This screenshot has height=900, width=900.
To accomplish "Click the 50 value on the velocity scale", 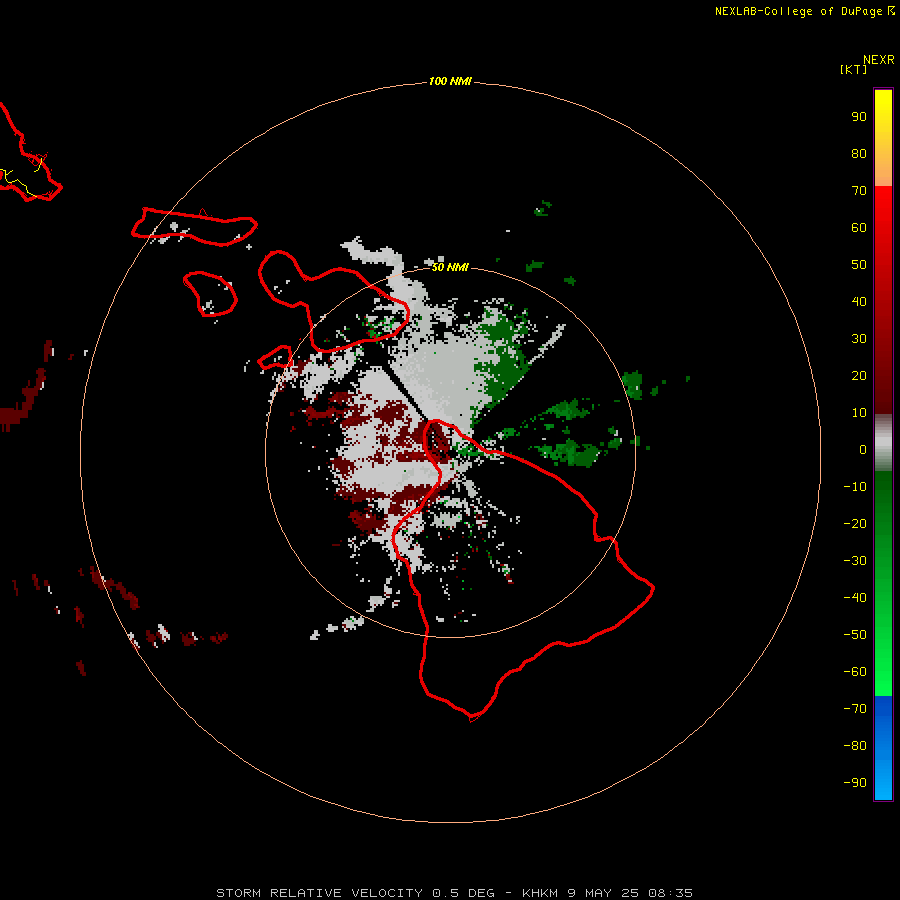I will [859, 265].
